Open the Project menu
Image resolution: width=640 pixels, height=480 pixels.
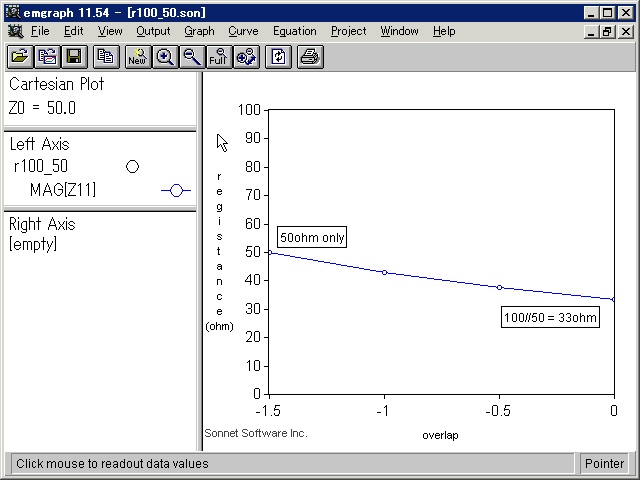(x=349, y=31)
